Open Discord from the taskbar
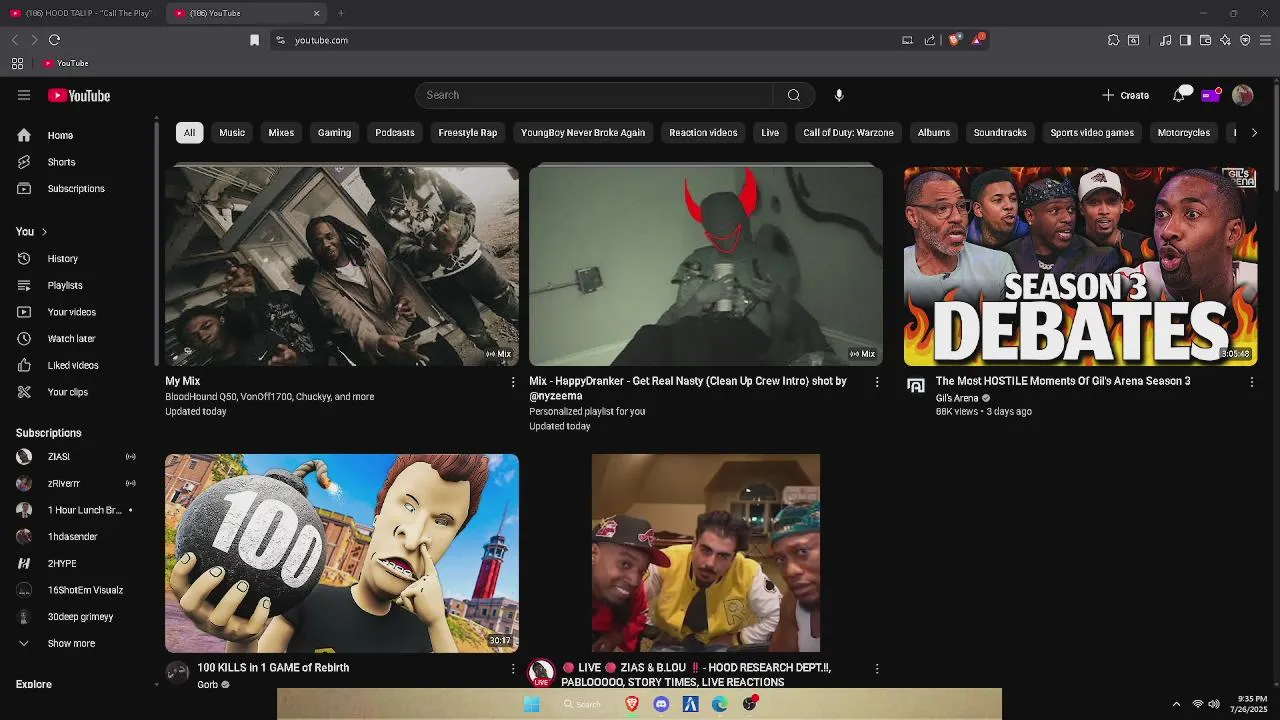This screenshot has width=1280, height=720. 661,704
